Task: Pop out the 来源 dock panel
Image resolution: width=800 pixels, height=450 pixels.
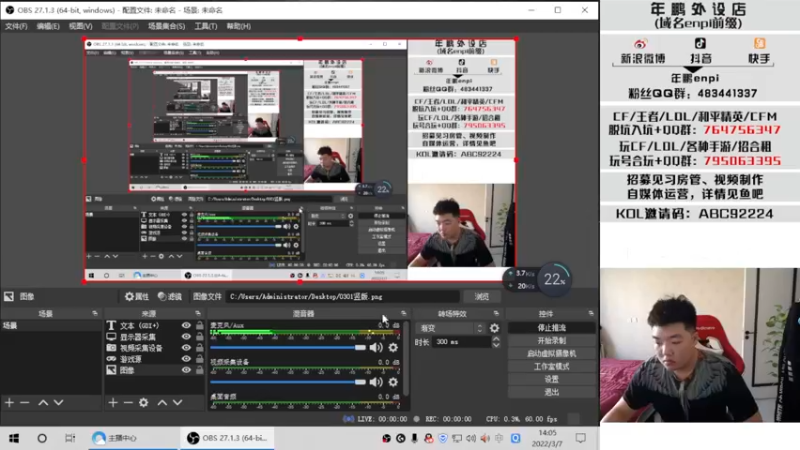Action: (x=198, y=313)
